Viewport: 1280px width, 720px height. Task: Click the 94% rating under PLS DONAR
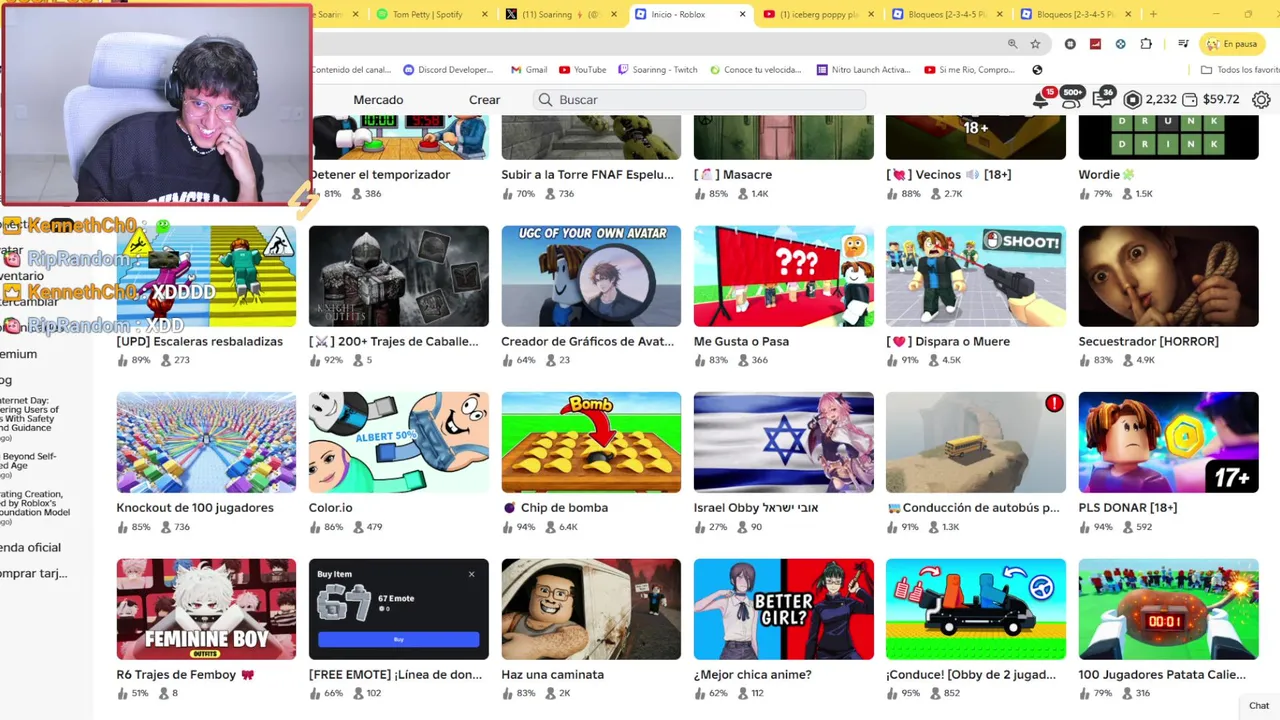1103,527
